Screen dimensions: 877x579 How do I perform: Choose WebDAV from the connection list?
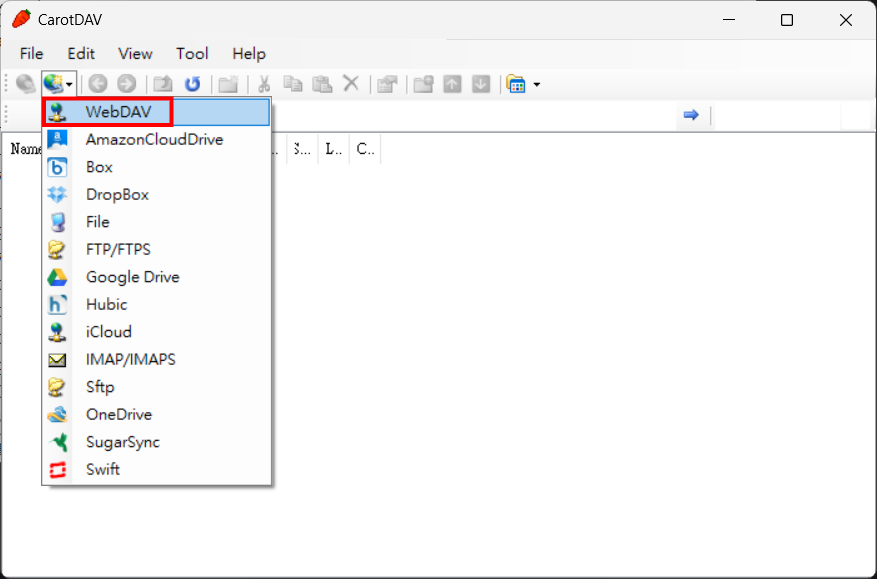coord(156,112)
